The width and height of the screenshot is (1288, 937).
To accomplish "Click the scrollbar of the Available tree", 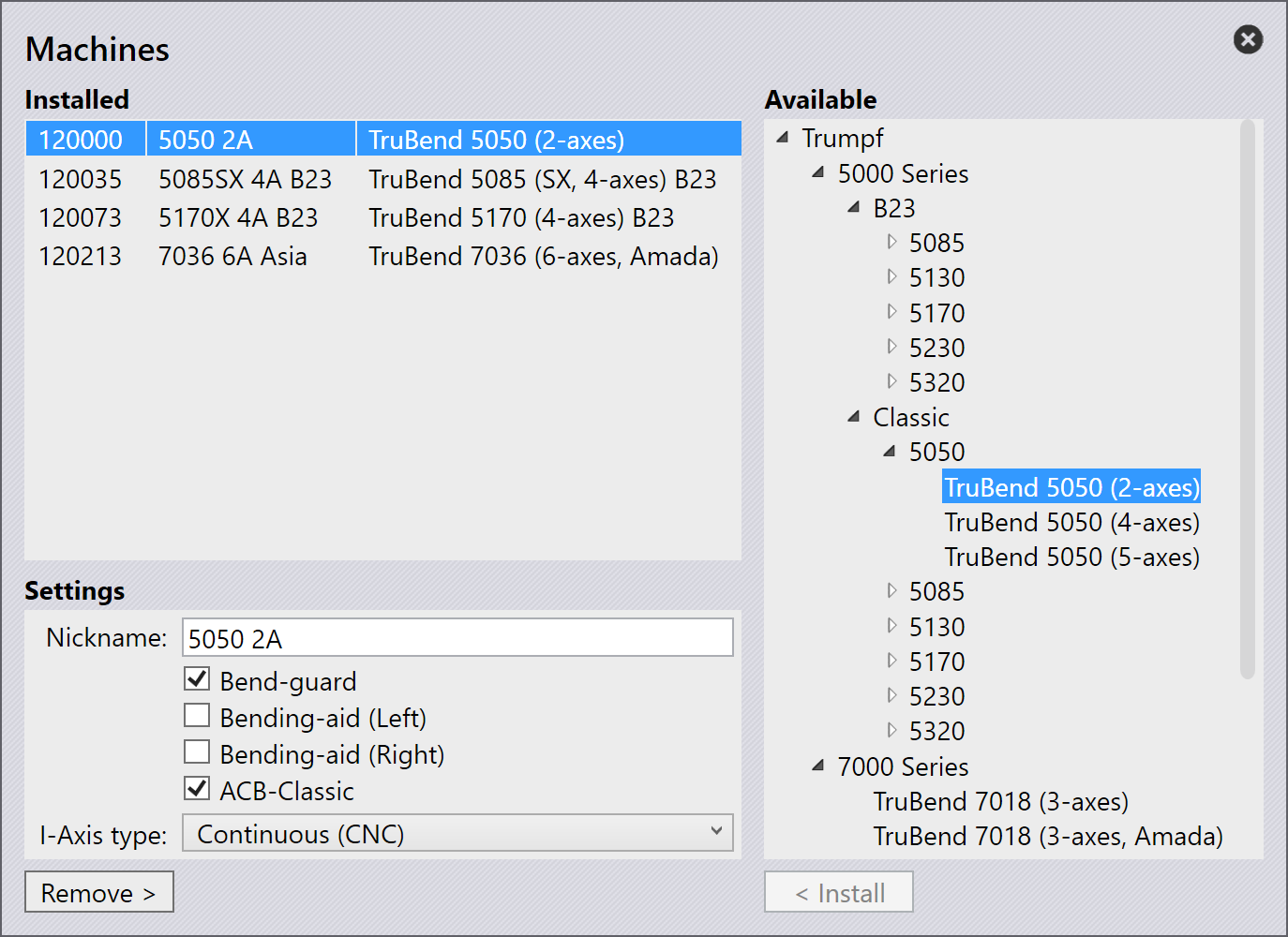I will click(x=1247, y=398).
